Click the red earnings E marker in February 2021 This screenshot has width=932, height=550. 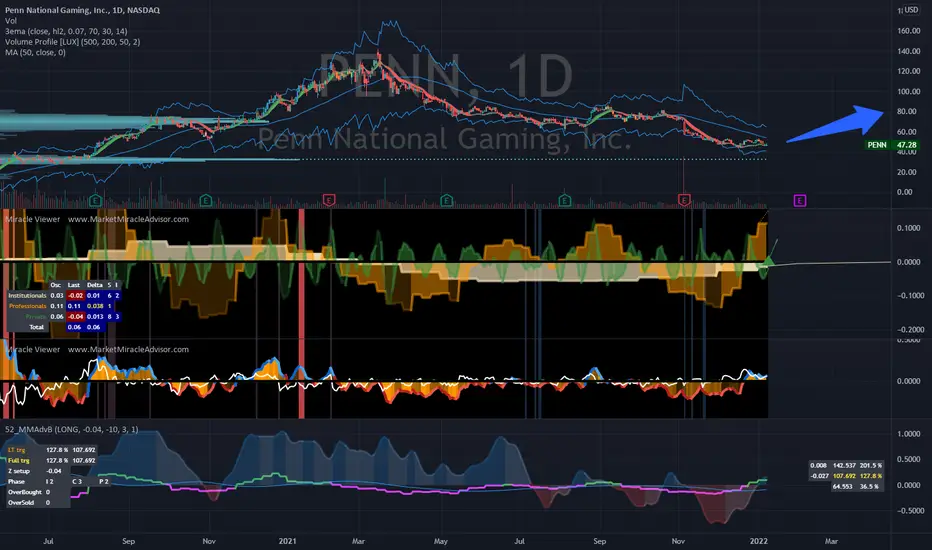329,200
